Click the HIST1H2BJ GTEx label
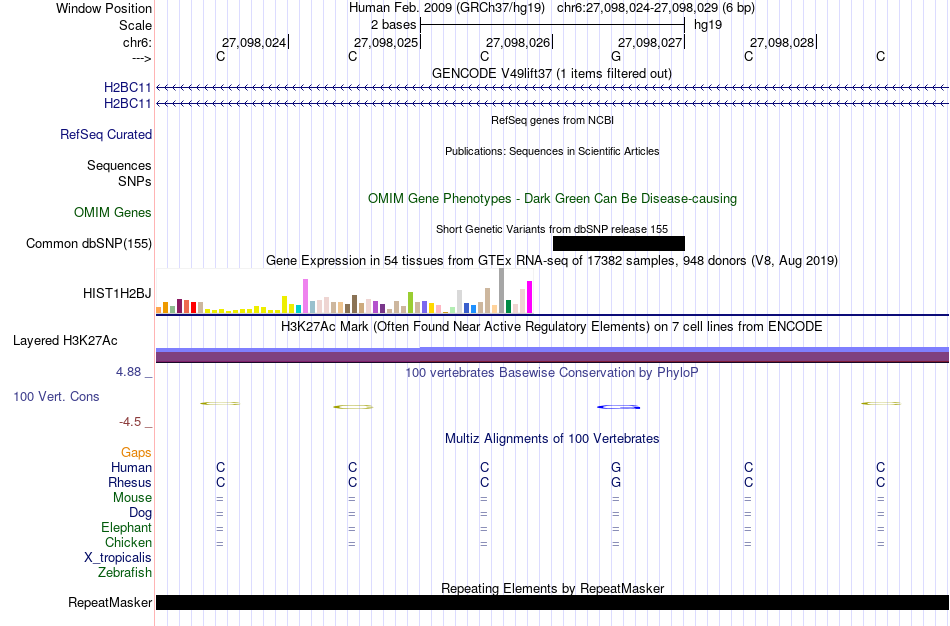Image resolution: width=950 pixels, height=626 pixels. [x=117, y=294]
